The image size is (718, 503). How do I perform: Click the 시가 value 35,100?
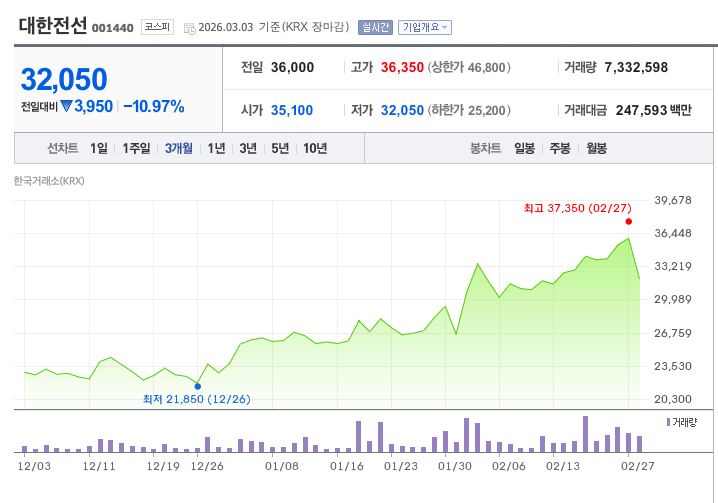pyautogui.click(x=292, y=110)
